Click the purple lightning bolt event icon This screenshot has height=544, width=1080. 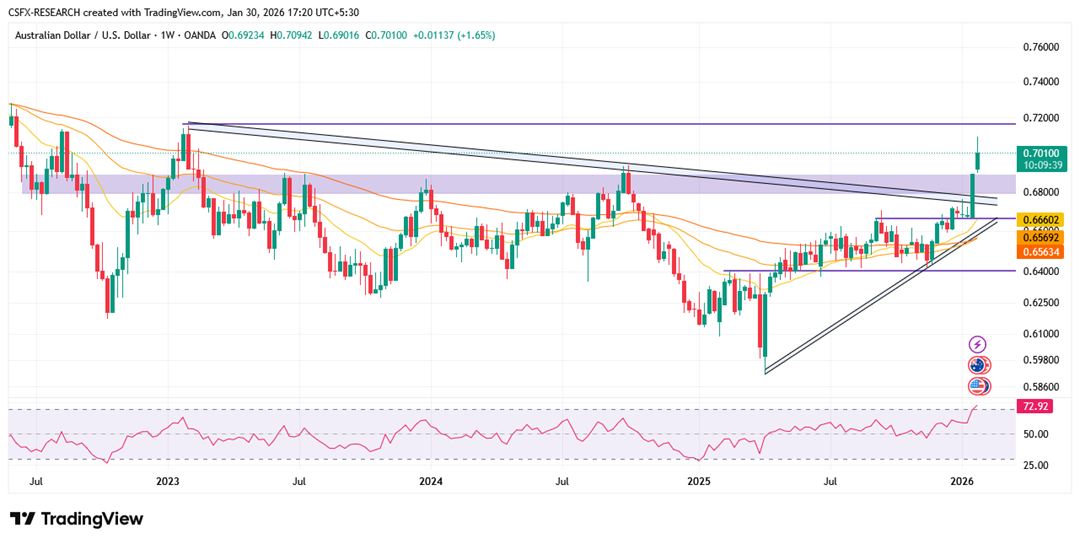point(977,345)
